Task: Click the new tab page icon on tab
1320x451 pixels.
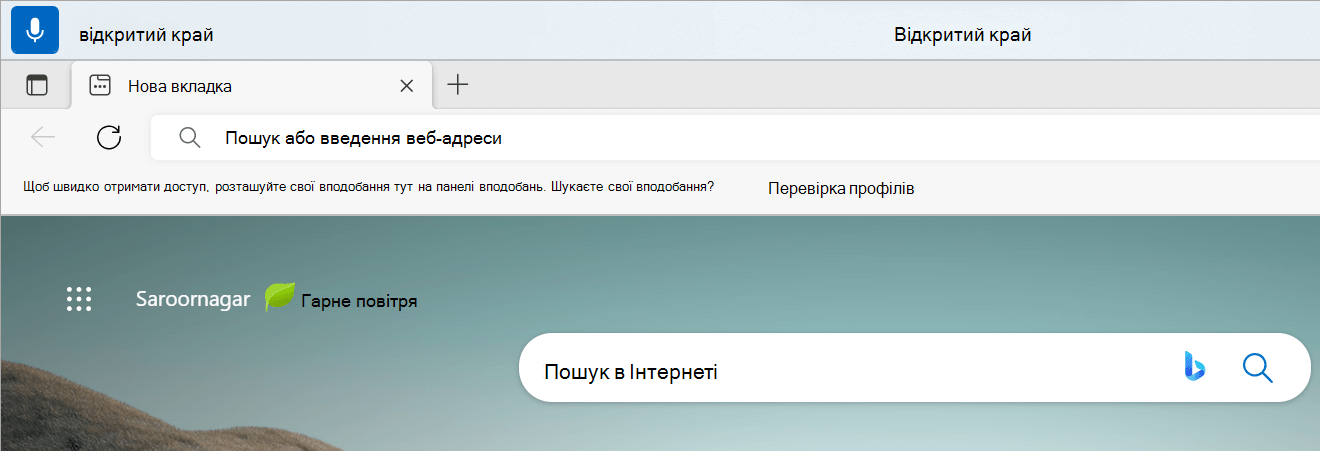Action: (x=99, y=86)
